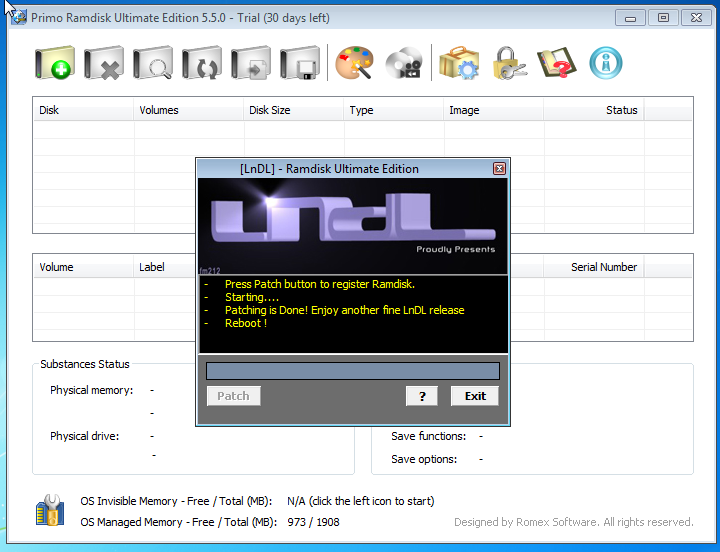This screenshot has width=720, height=552.
Task: Click the Type column header
Action: 394,110
